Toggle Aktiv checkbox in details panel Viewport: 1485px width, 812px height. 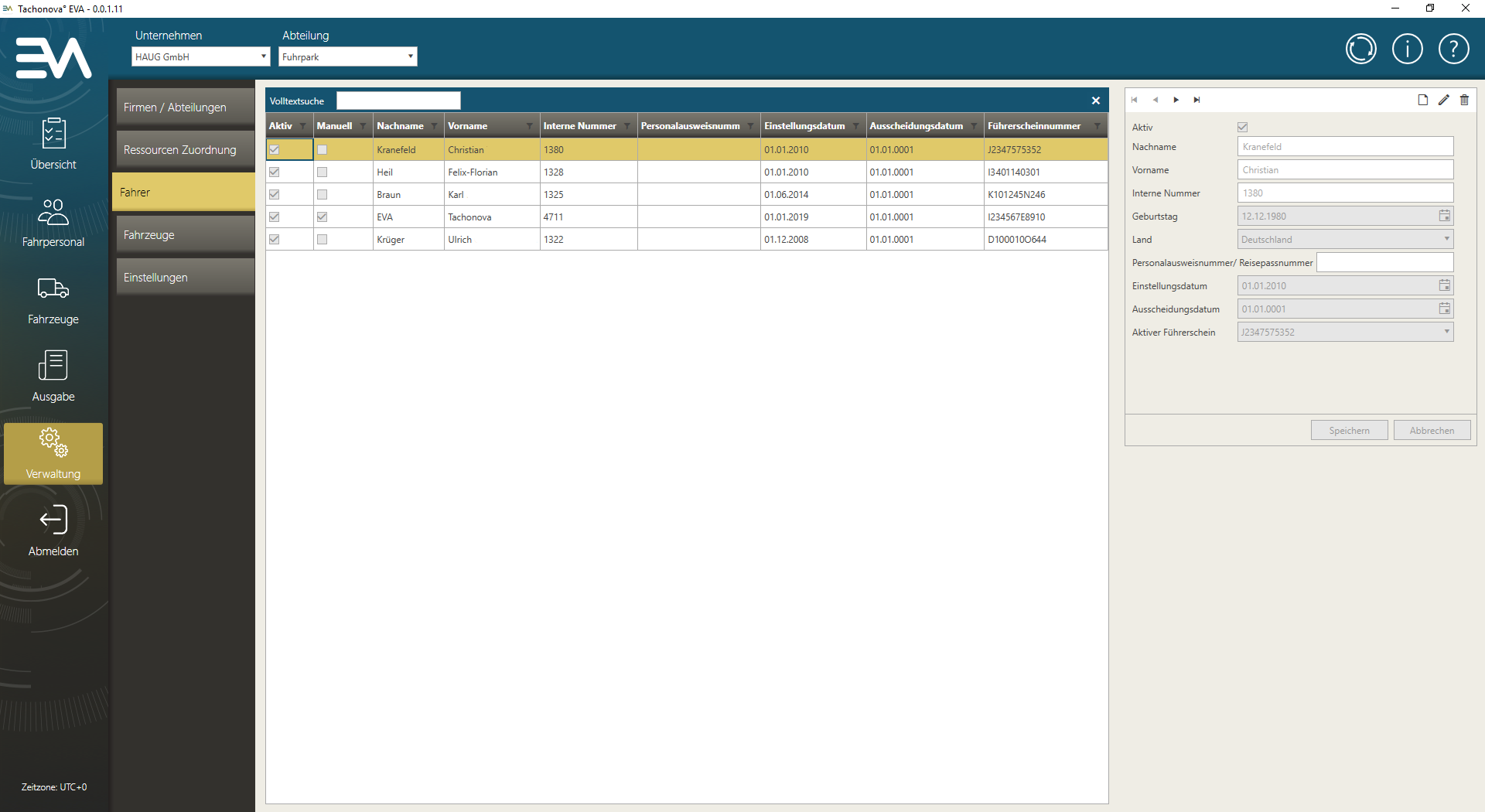point(1242,127)
